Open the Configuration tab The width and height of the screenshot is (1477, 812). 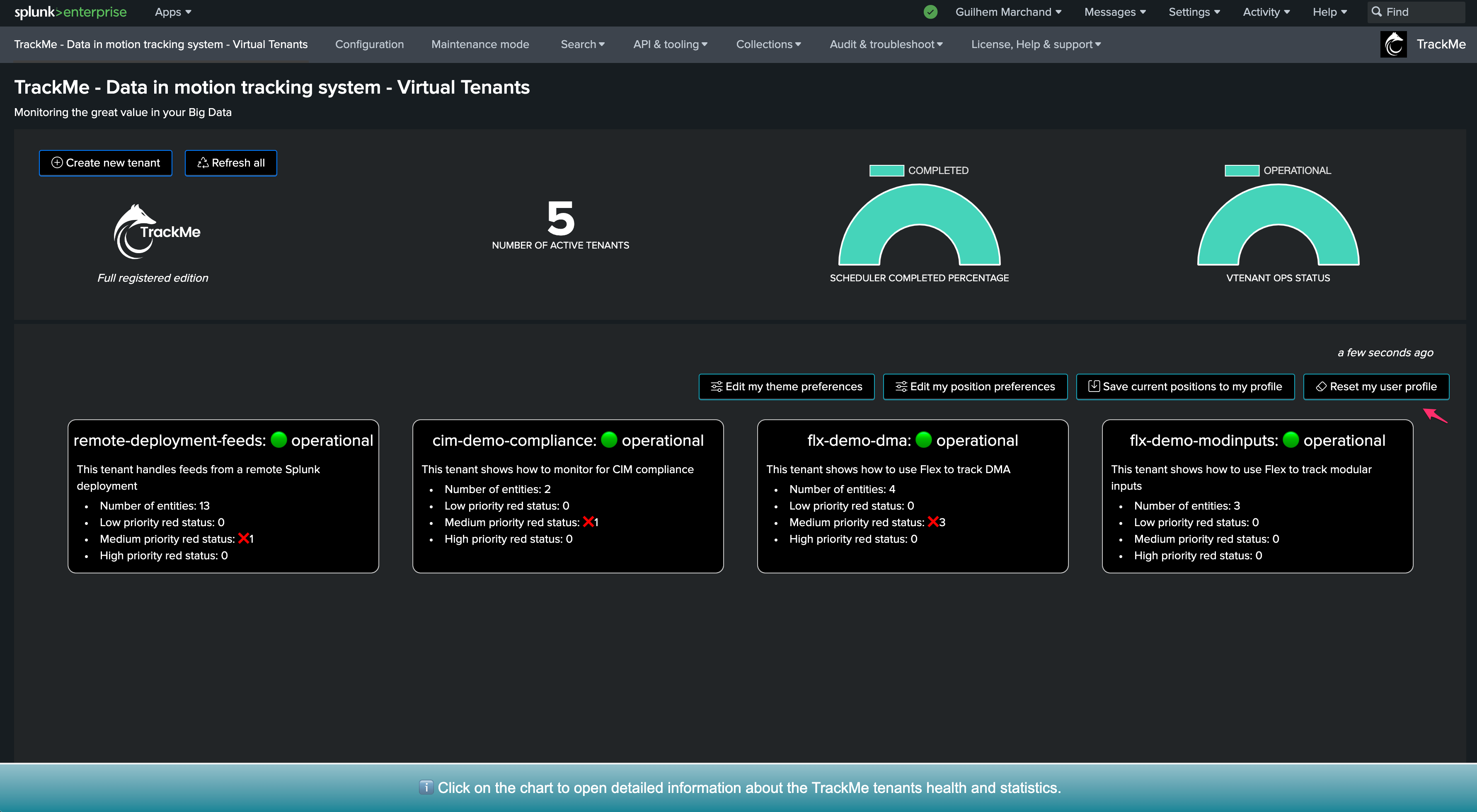tap(369, 44)
